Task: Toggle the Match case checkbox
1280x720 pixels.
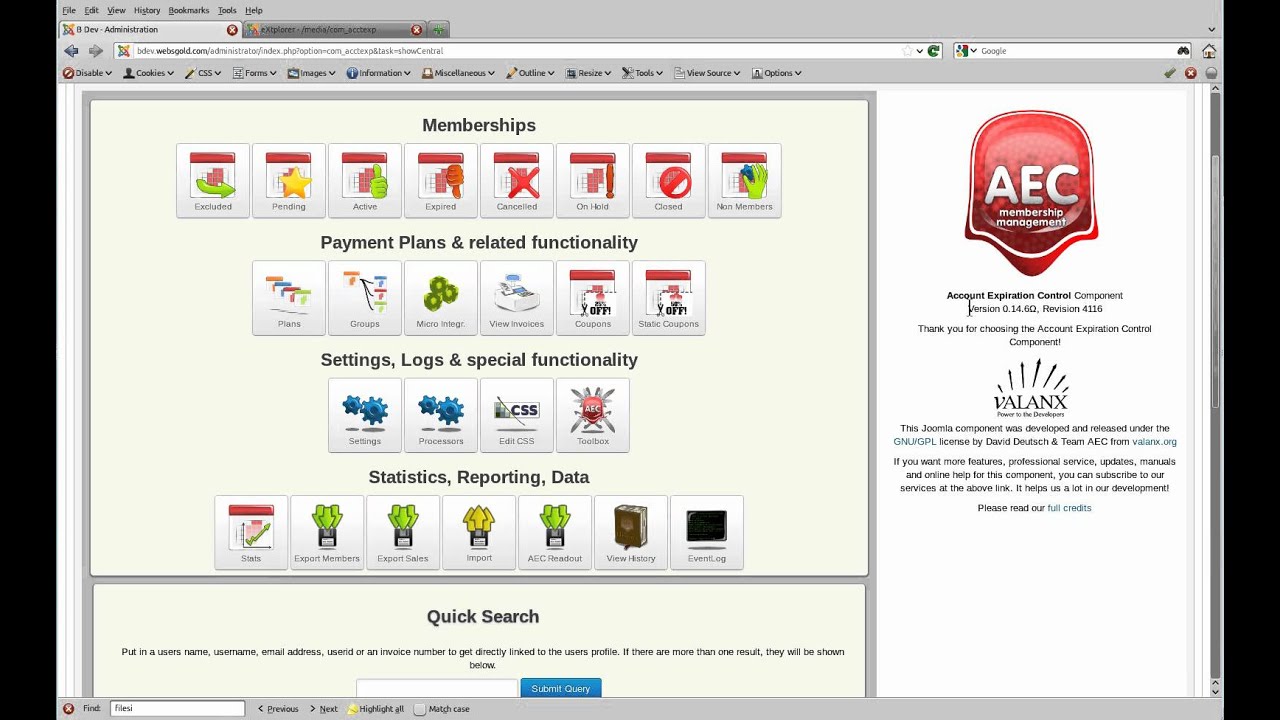Action: (x=420, y=709)
